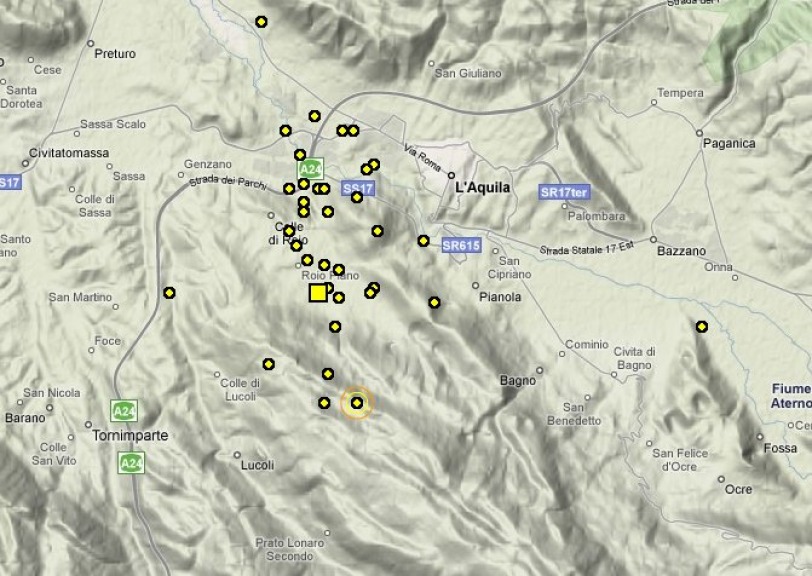Click the green A24 shield near Genzano
The image size is (812, 576).
310,169
